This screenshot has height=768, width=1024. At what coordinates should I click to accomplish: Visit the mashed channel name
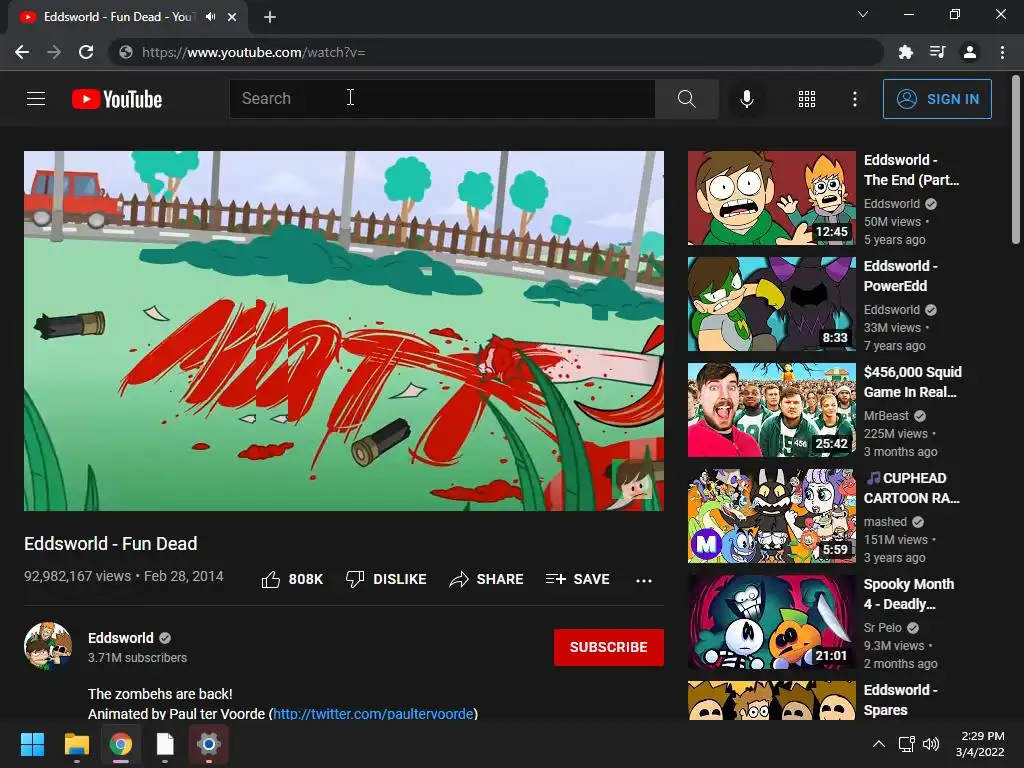pos(885,522)
